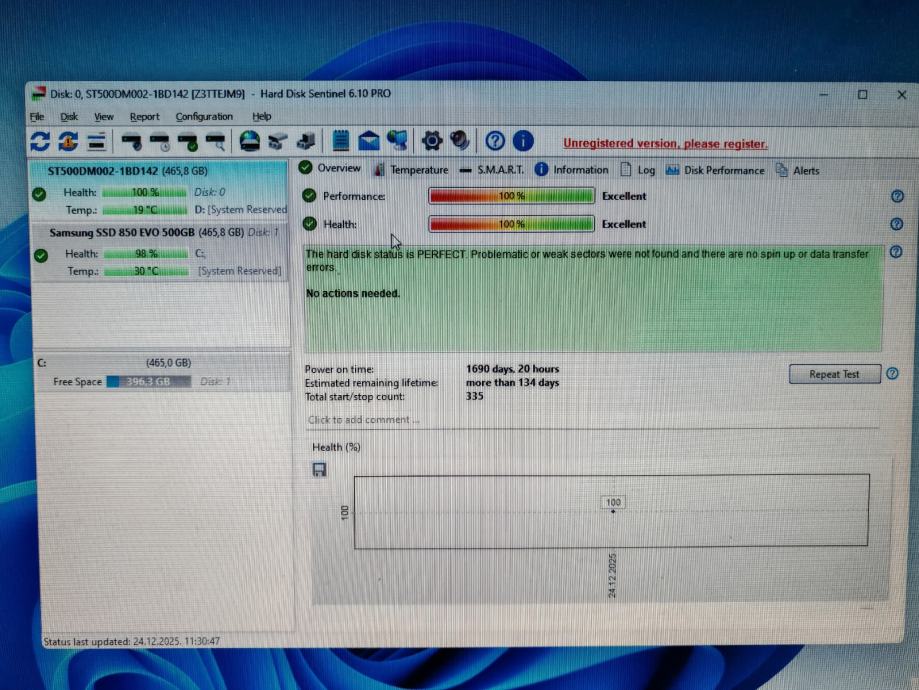The height and width of the screenshot is (690, 919).
Task: Click help icon beside Performance row
Action: click(897, 196)
